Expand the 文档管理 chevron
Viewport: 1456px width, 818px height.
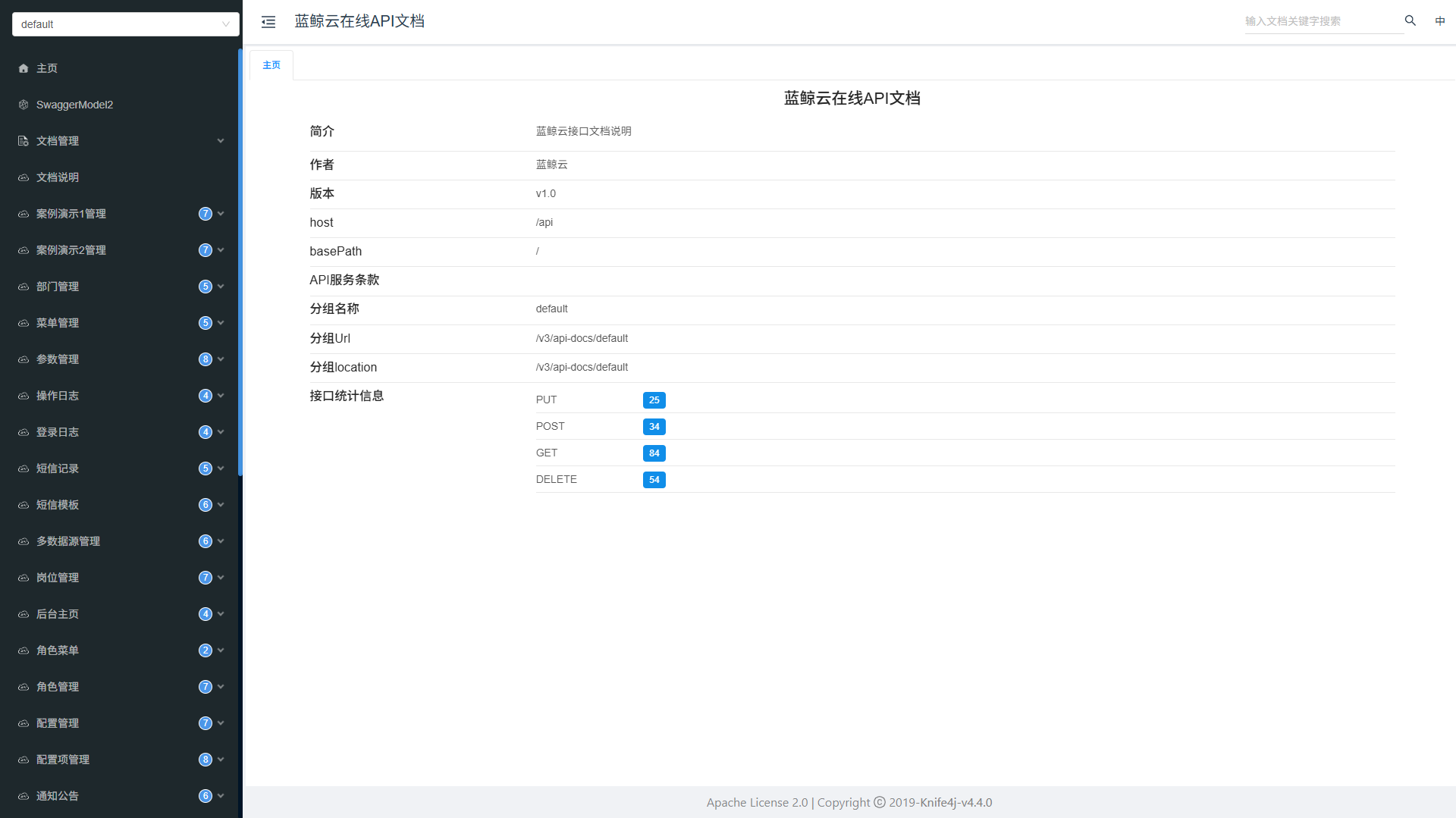pyautogui.click(x=221, y=140)
